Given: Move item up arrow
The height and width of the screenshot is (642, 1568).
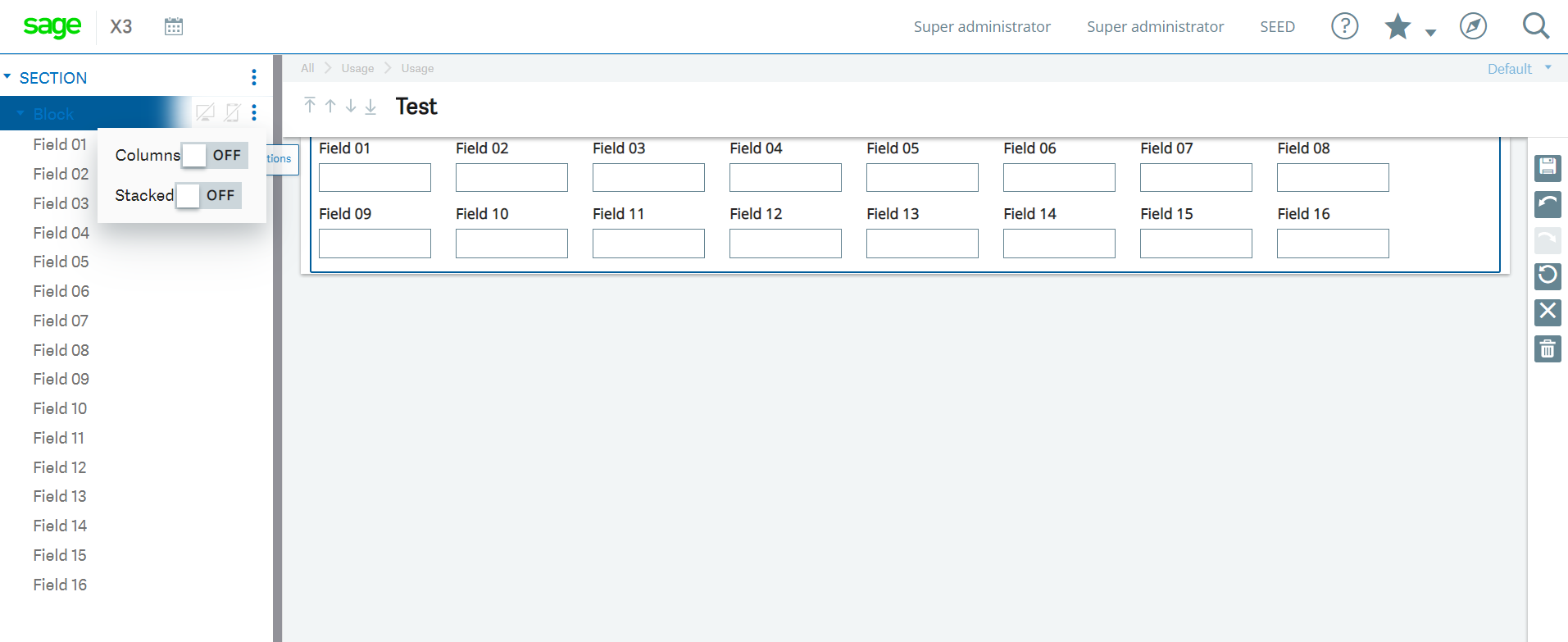Looking at the screenshot, I should pyautogui.click(x=330, y=106).
